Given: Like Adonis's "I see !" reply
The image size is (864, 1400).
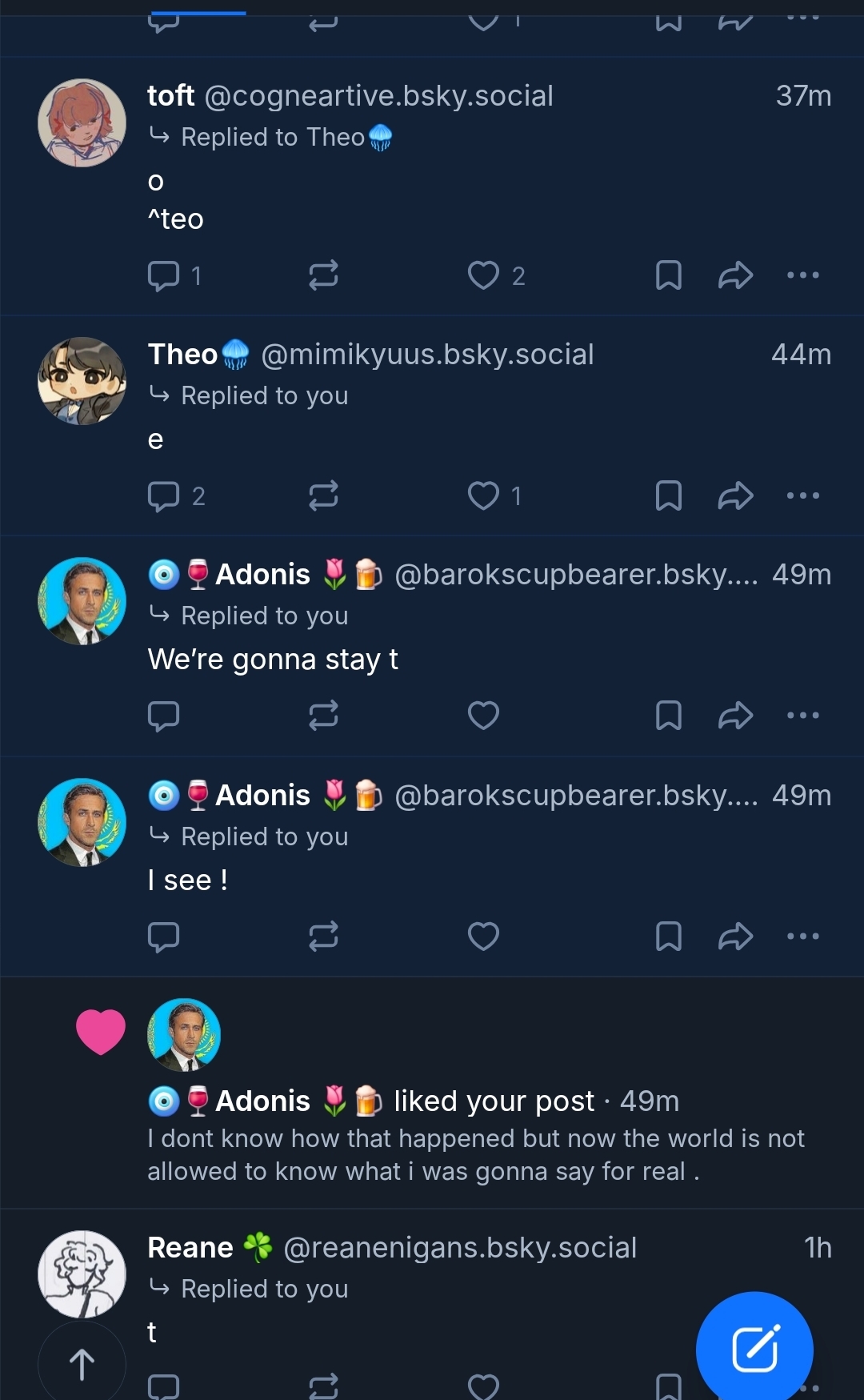Looking at the screenshot, I should [483, 937].
